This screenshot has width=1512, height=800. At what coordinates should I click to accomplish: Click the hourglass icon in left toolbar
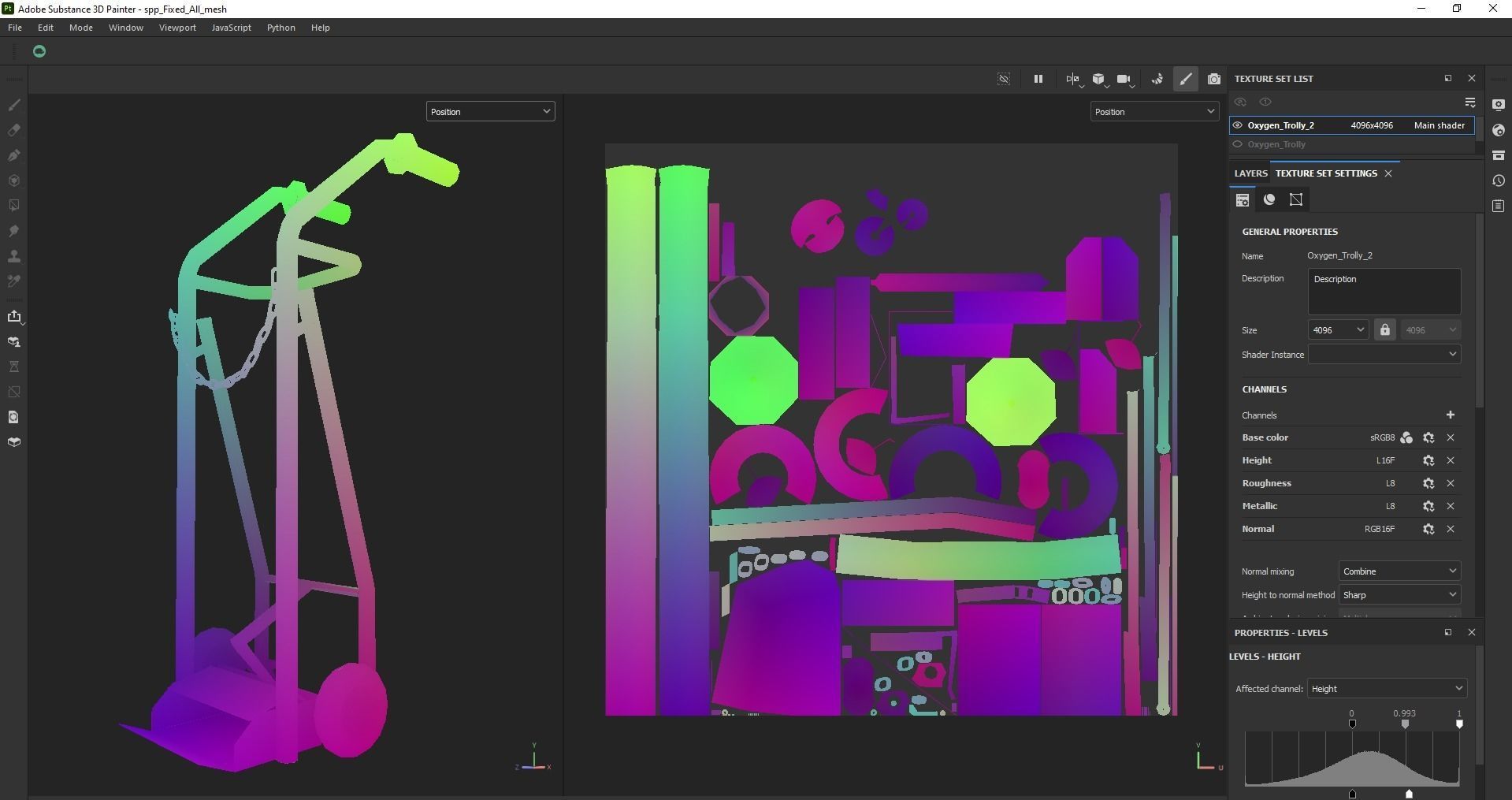click(x=14, y=367)
